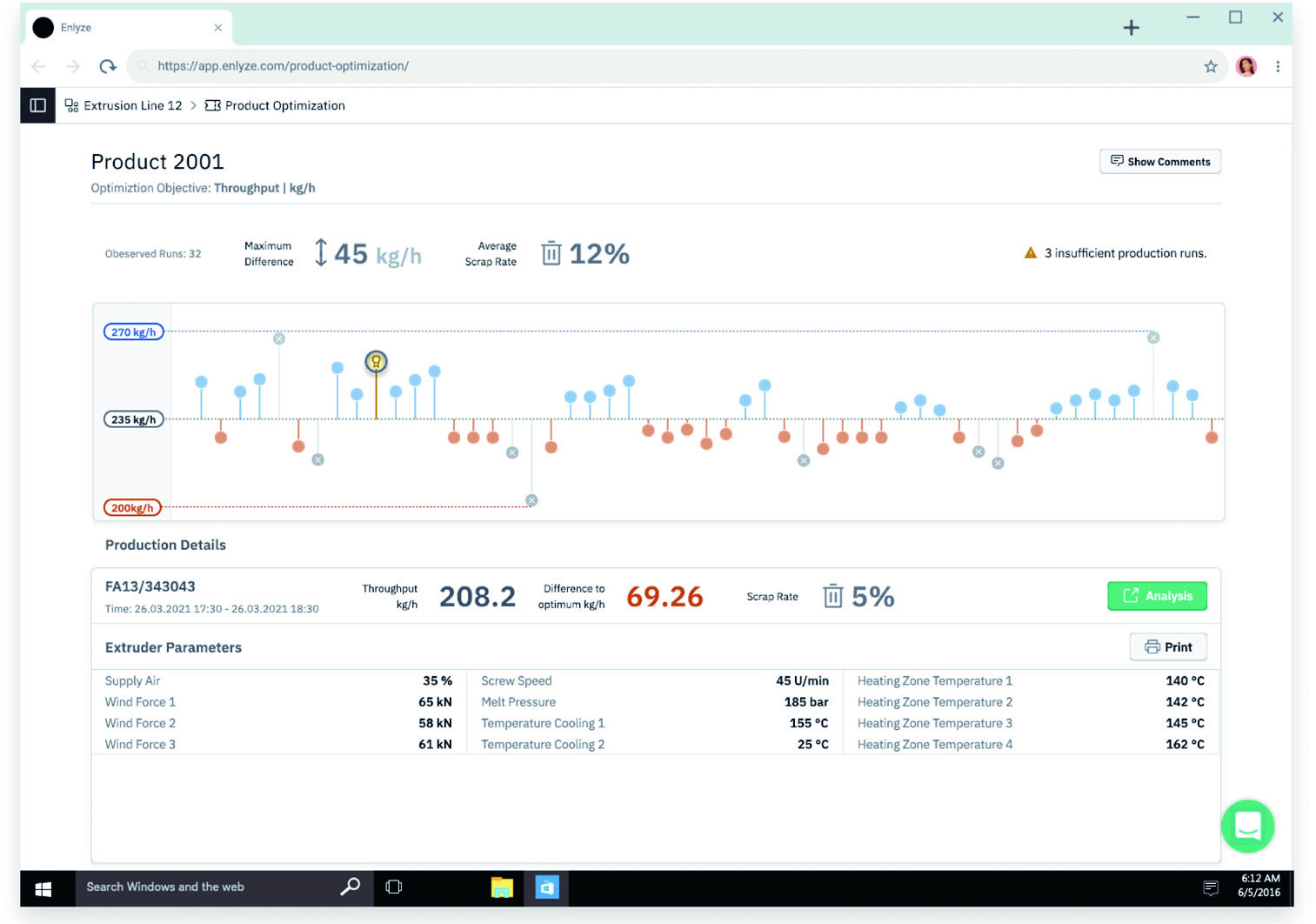Select the best-run trophy marker in chart
Screen dimensions: 1316x924
click(x=376, y=361)
